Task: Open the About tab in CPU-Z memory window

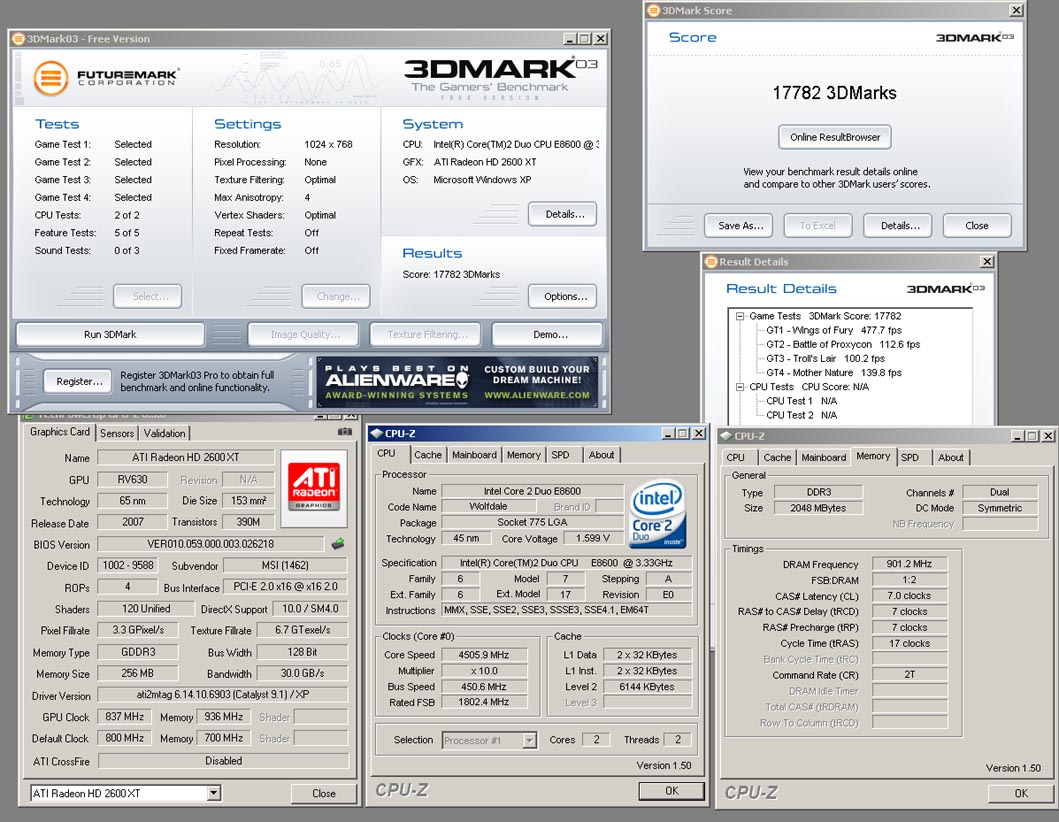Action: tap(951, 457)
